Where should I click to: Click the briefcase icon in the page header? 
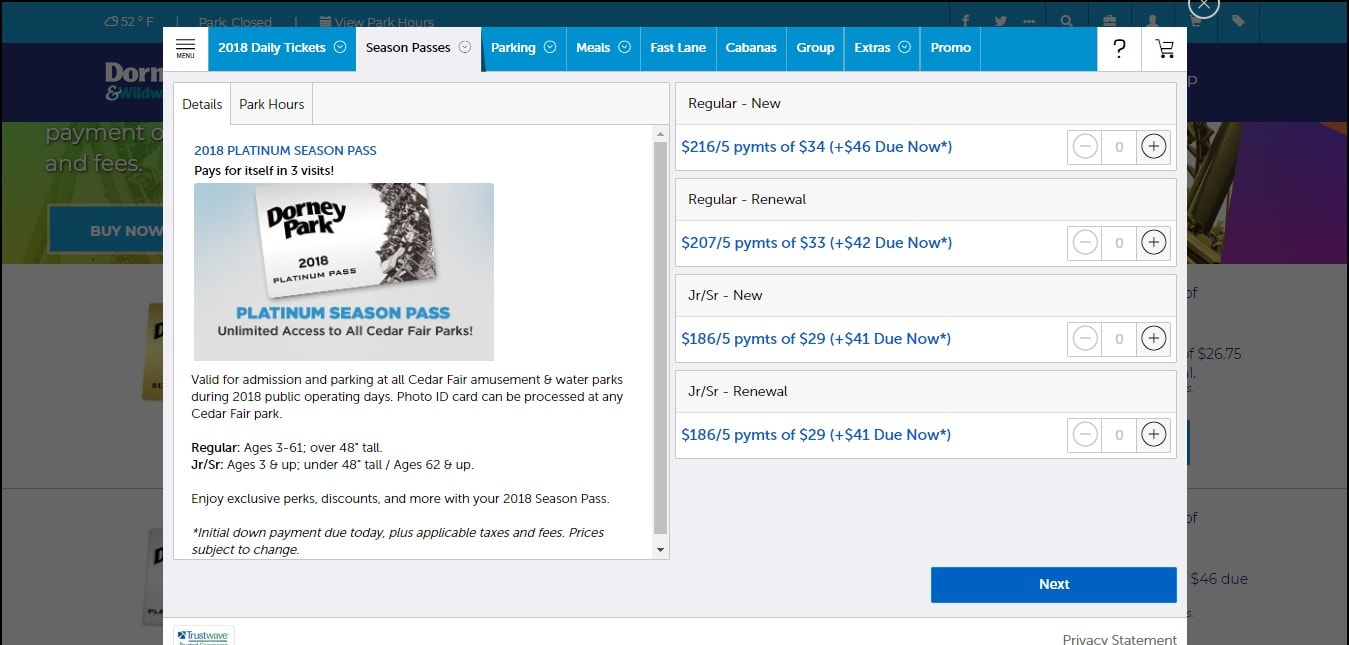(1110, 21)
